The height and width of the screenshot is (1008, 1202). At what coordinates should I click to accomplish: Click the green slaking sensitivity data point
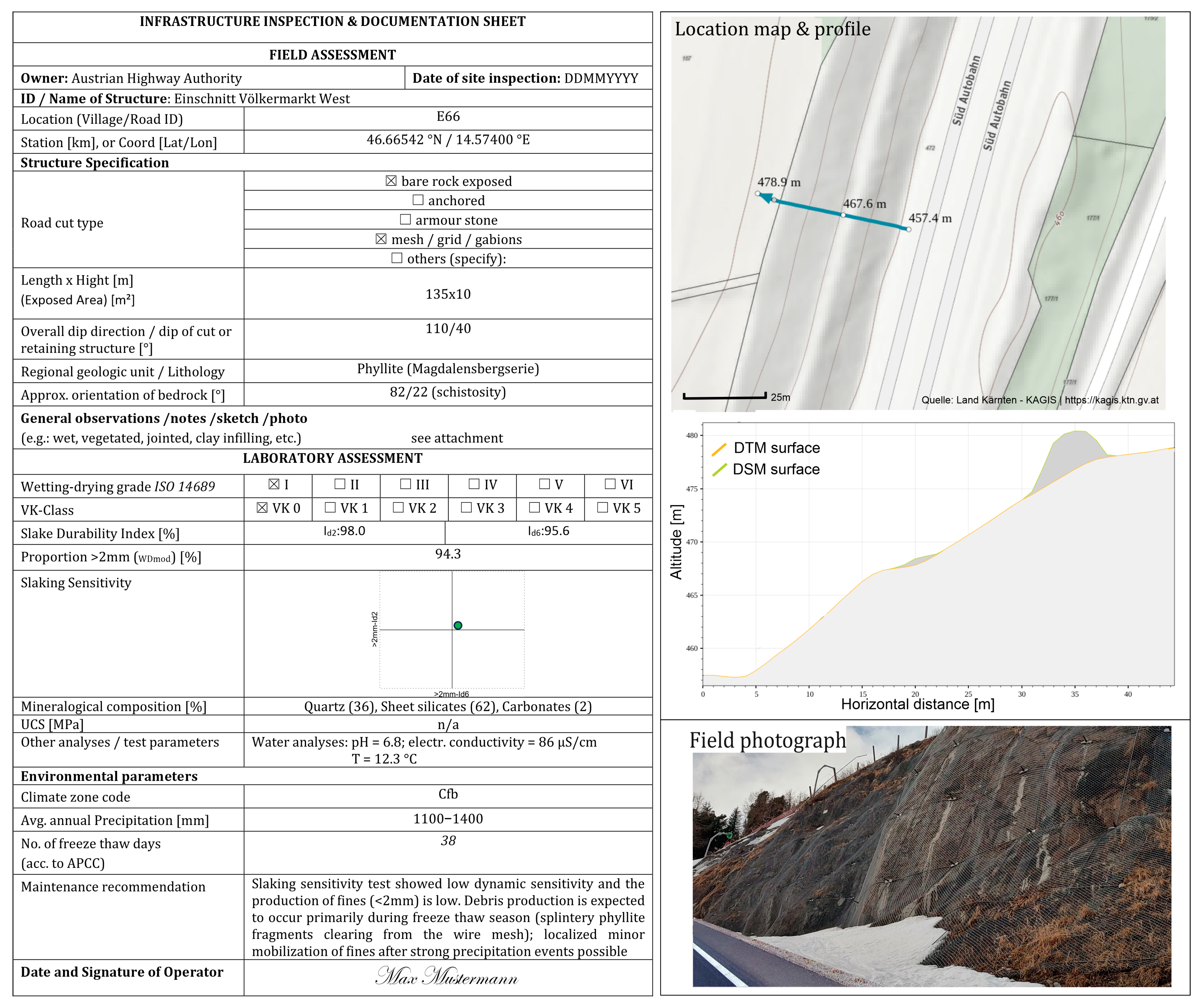(x=458, y=626)
